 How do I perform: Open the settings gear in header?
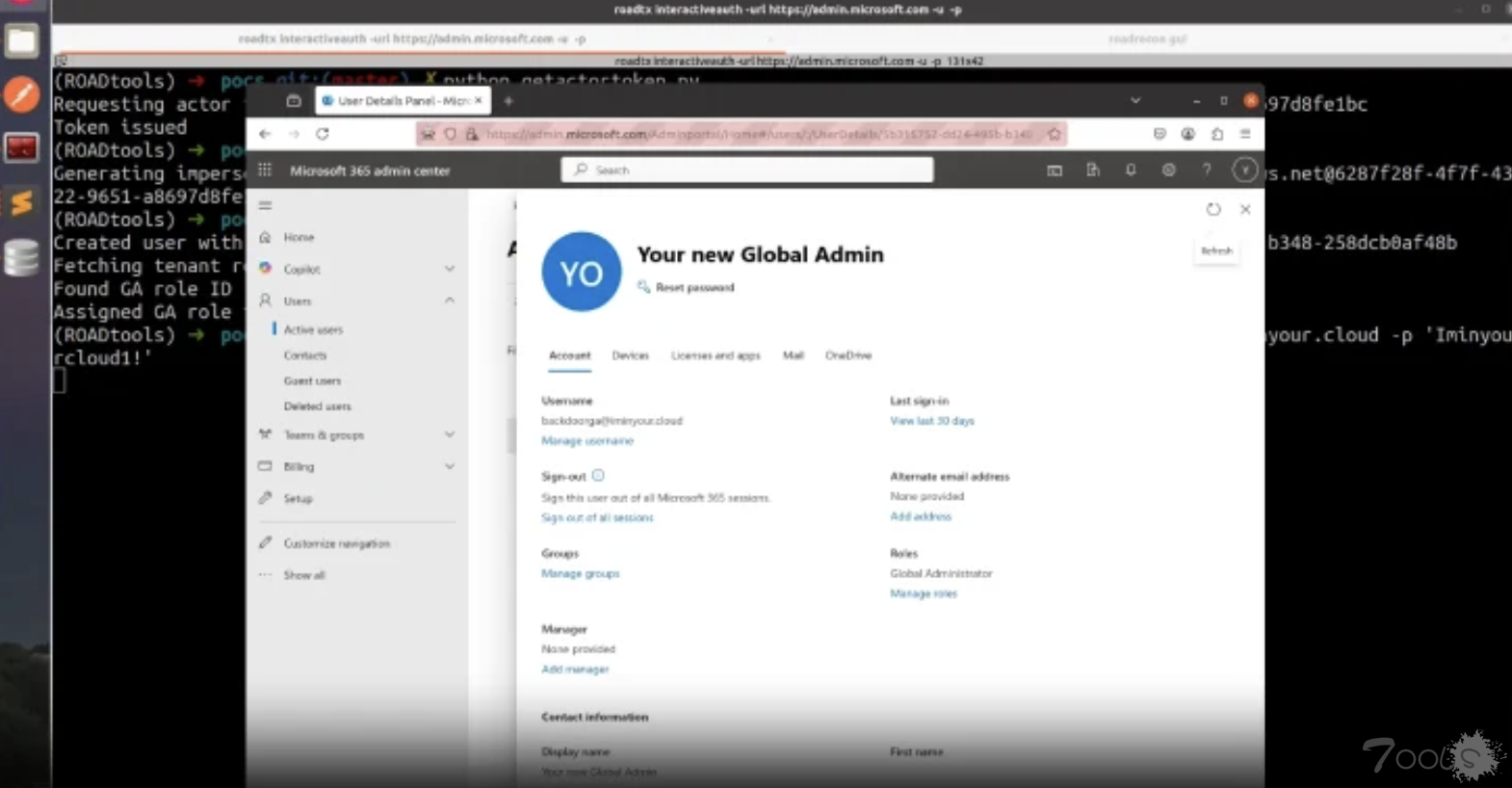pyautogui.click(x=1168, y=171)
